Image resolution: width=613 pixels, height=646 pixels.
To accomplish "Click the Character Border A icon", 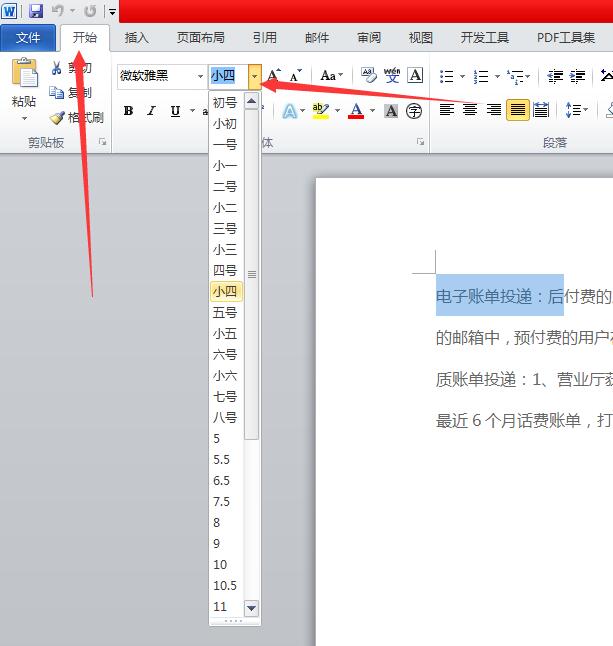I will (x=415, y=75).
